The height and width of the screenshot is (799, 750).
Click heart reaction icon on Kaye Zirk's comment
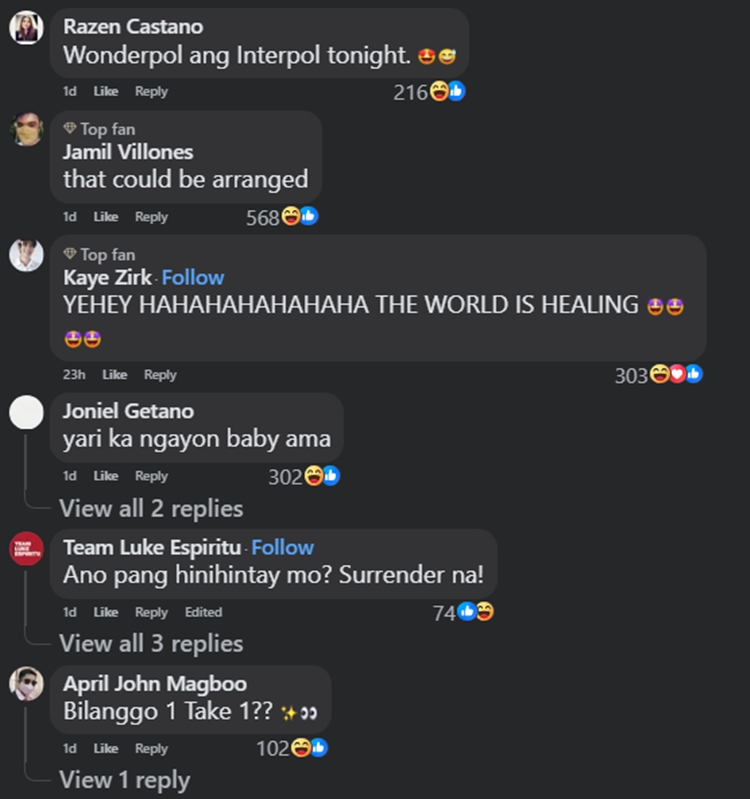(x=677, y=375)
